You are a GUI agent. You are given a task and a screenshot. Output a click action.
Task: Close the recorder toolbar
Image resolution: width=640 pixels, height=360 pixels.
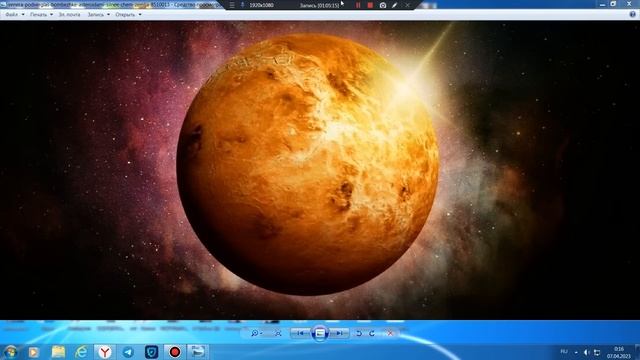click(x=407, y=5)
